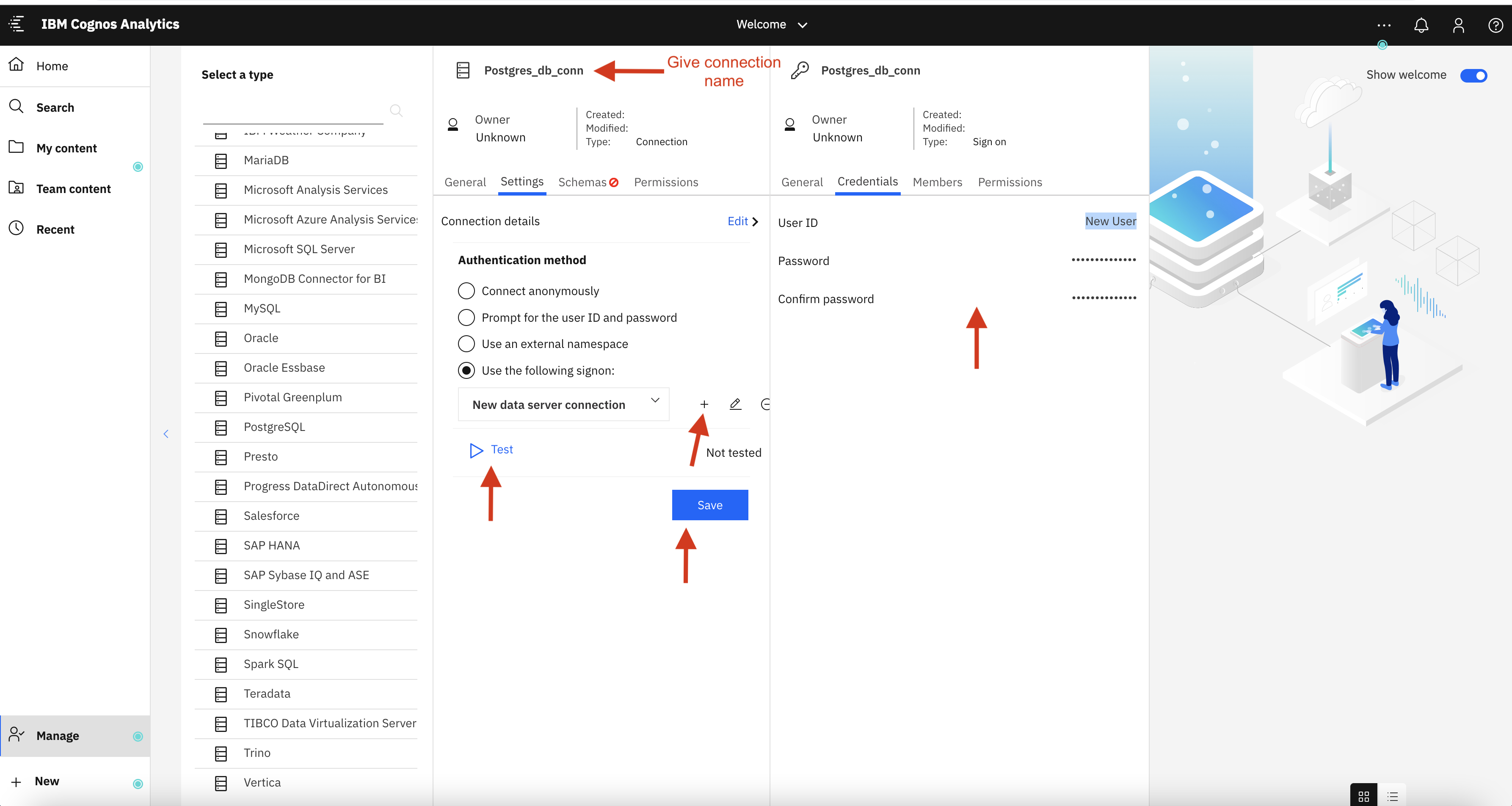Click the pencil edit signon icon
Viewport: 1512px width, 806px height.
pyautogui.click(x=735, y=404)
